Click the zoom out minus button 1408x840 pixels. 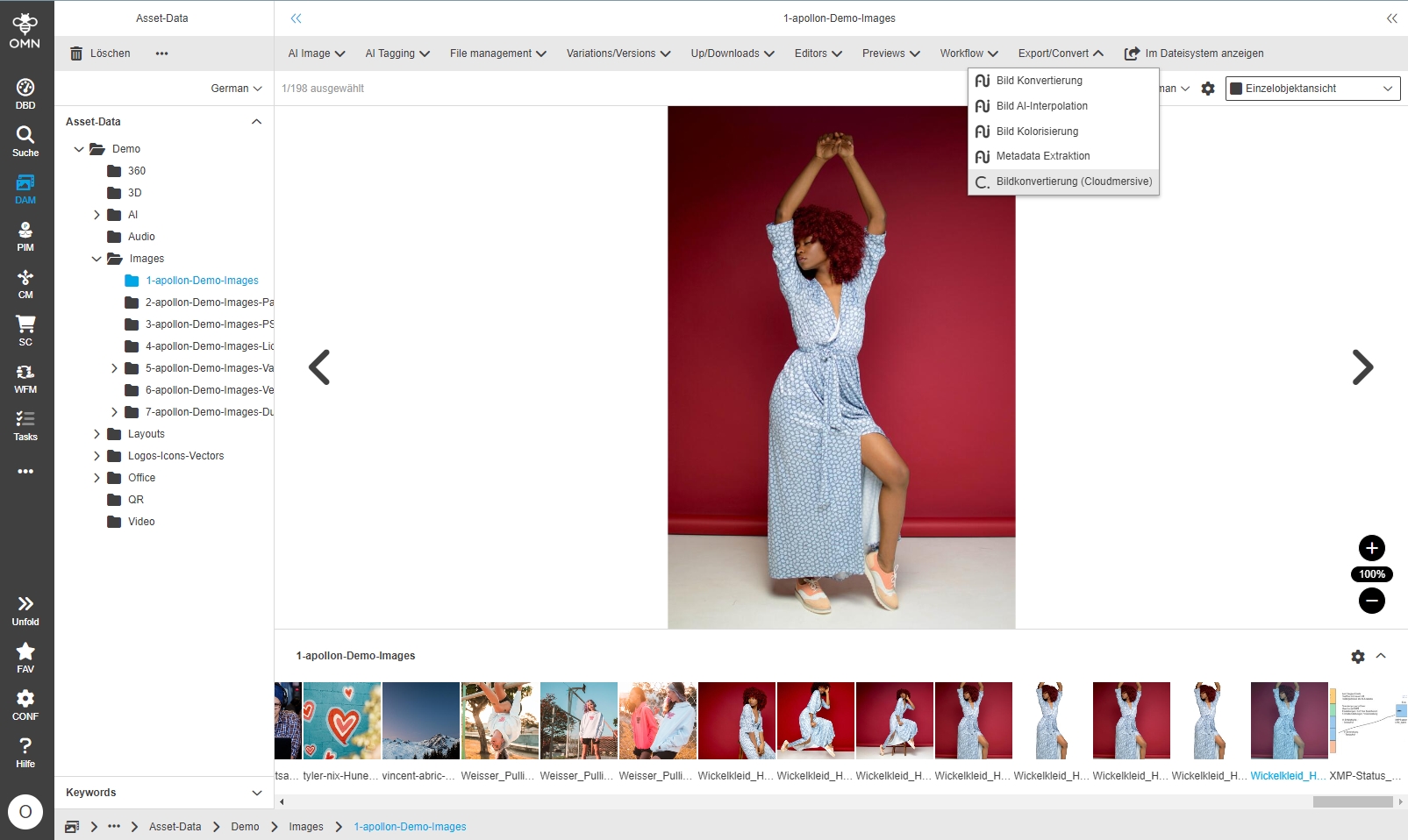pyautogui.click(x=1371, y=601)
